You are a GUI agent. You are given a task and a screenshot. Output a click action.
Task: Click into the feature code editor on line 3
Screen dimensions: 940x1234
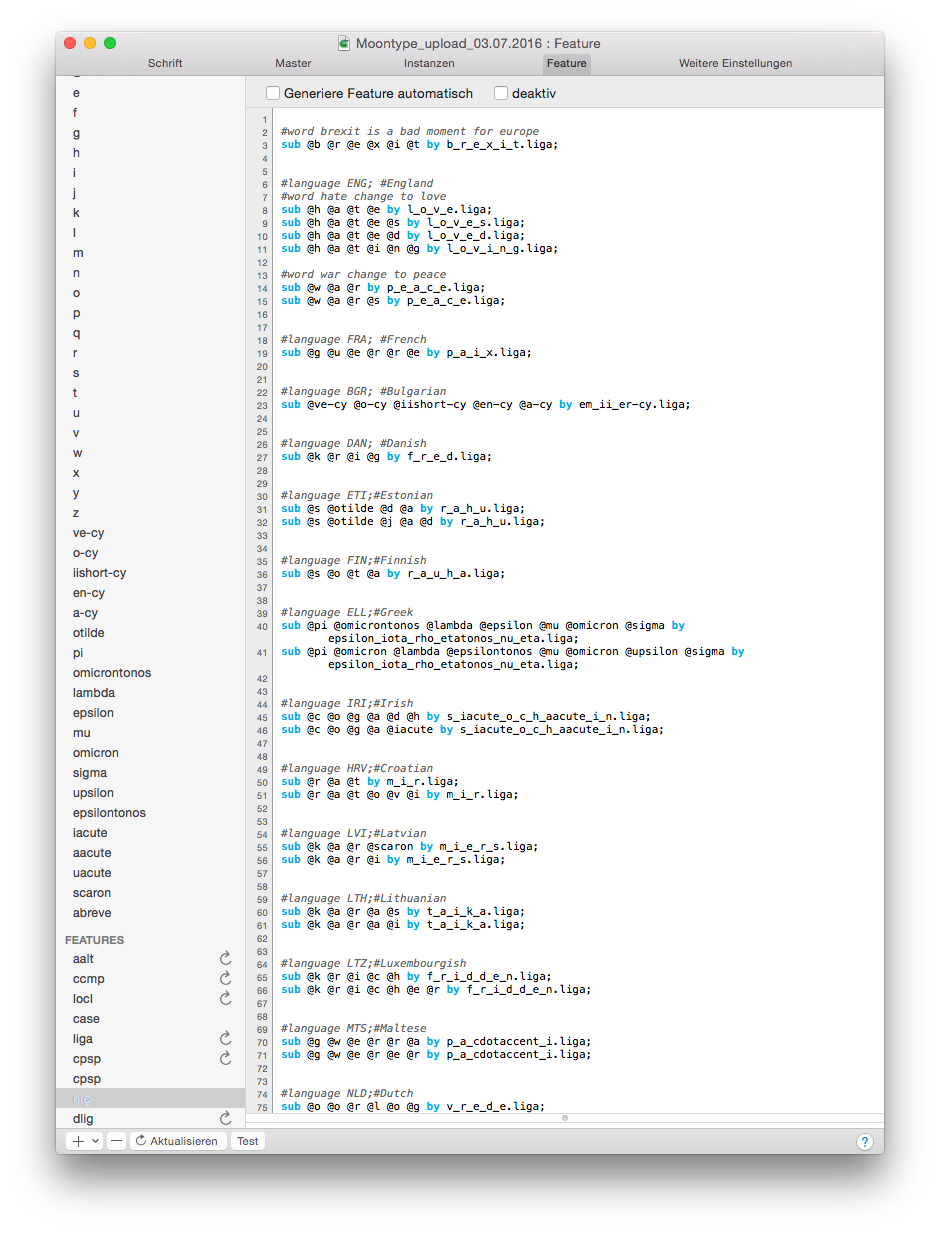tap(600, 145)
